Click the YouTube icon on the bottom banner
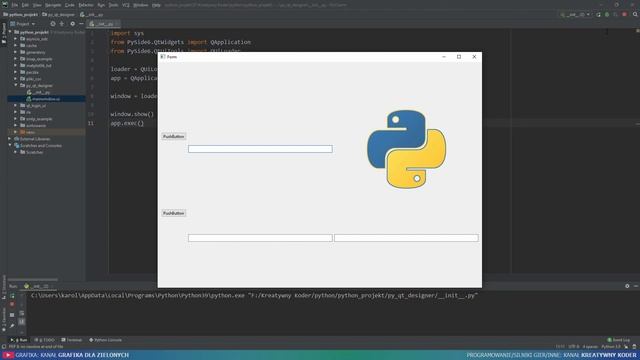The image size is (640, 360). coord(7,355)
